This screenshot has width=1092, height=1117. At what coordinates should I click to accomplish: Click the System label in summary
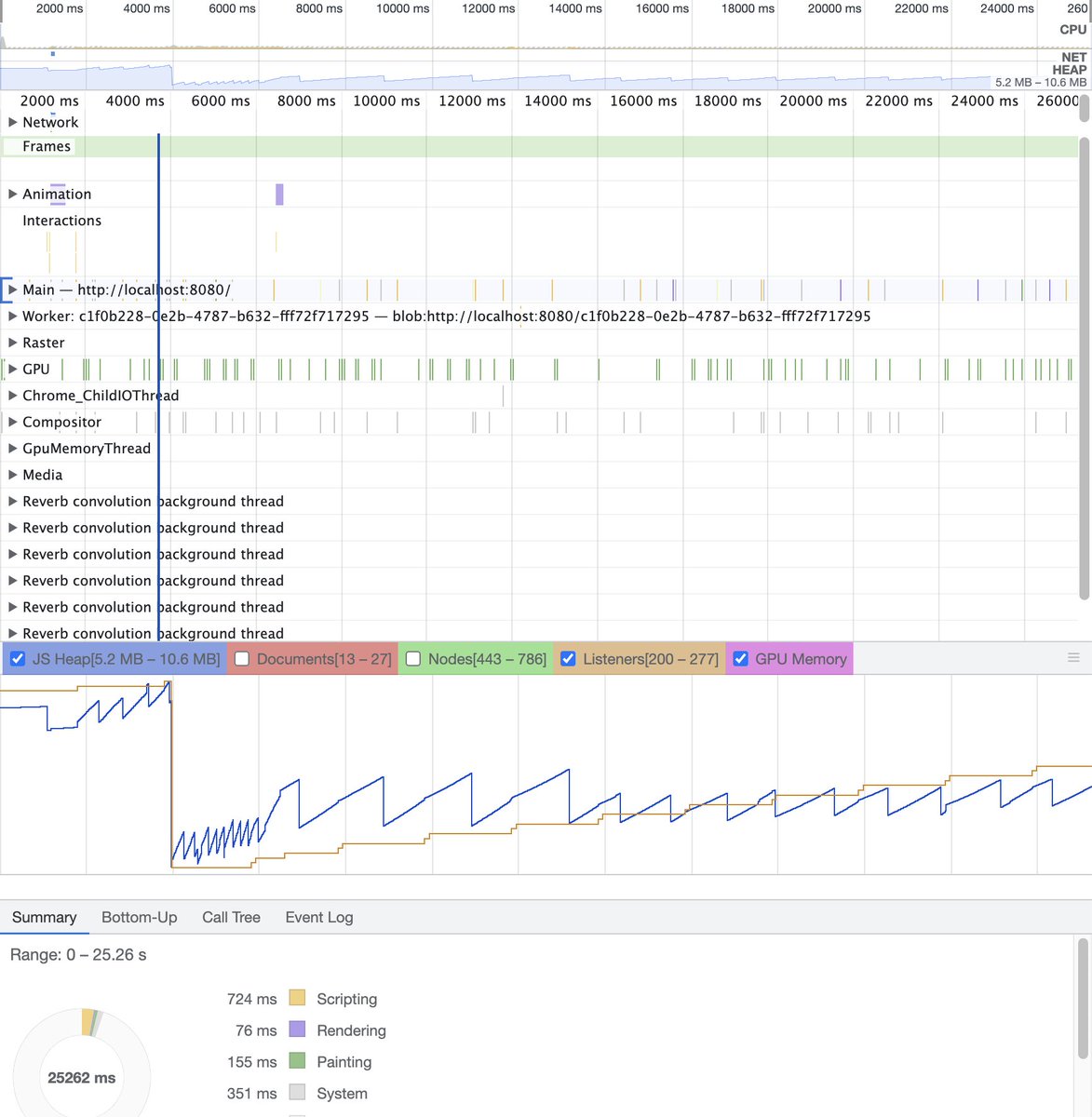(x=342, y=1094)
